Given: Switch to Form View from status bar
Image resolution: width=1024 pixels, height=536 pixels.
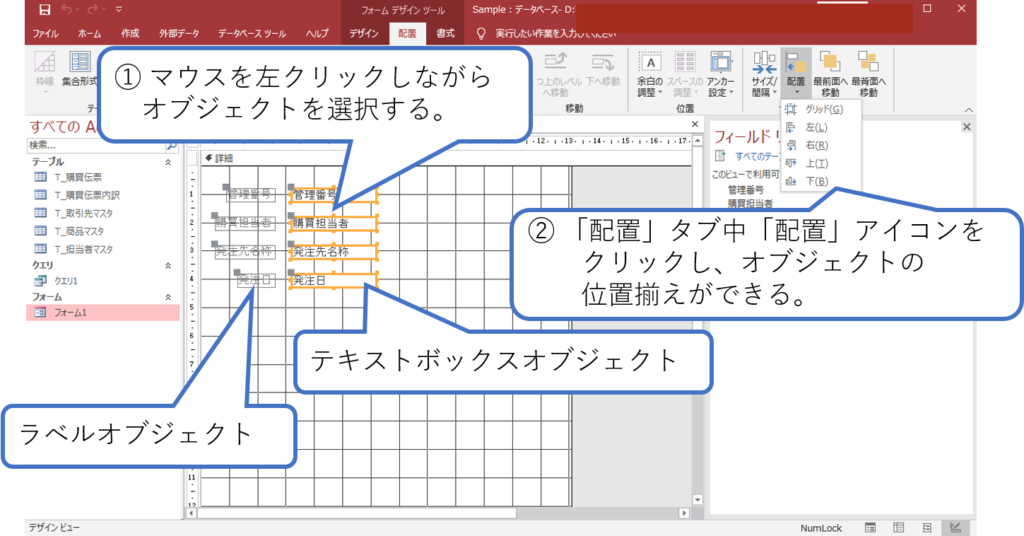Looking at the screenshot, I should [870, 528].
